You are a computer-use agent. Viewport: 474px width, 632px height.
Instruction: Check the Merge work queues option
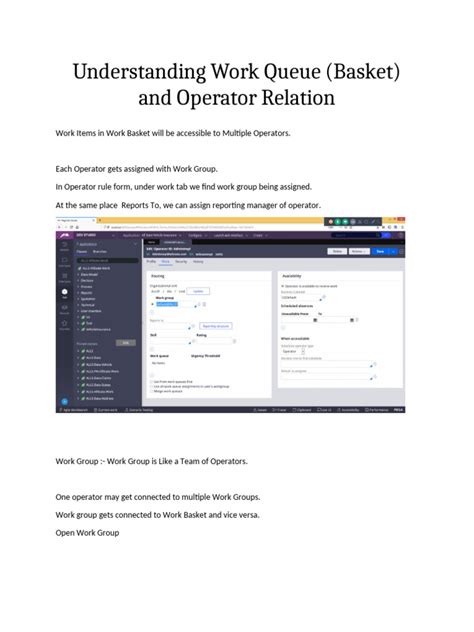(152, 391)
